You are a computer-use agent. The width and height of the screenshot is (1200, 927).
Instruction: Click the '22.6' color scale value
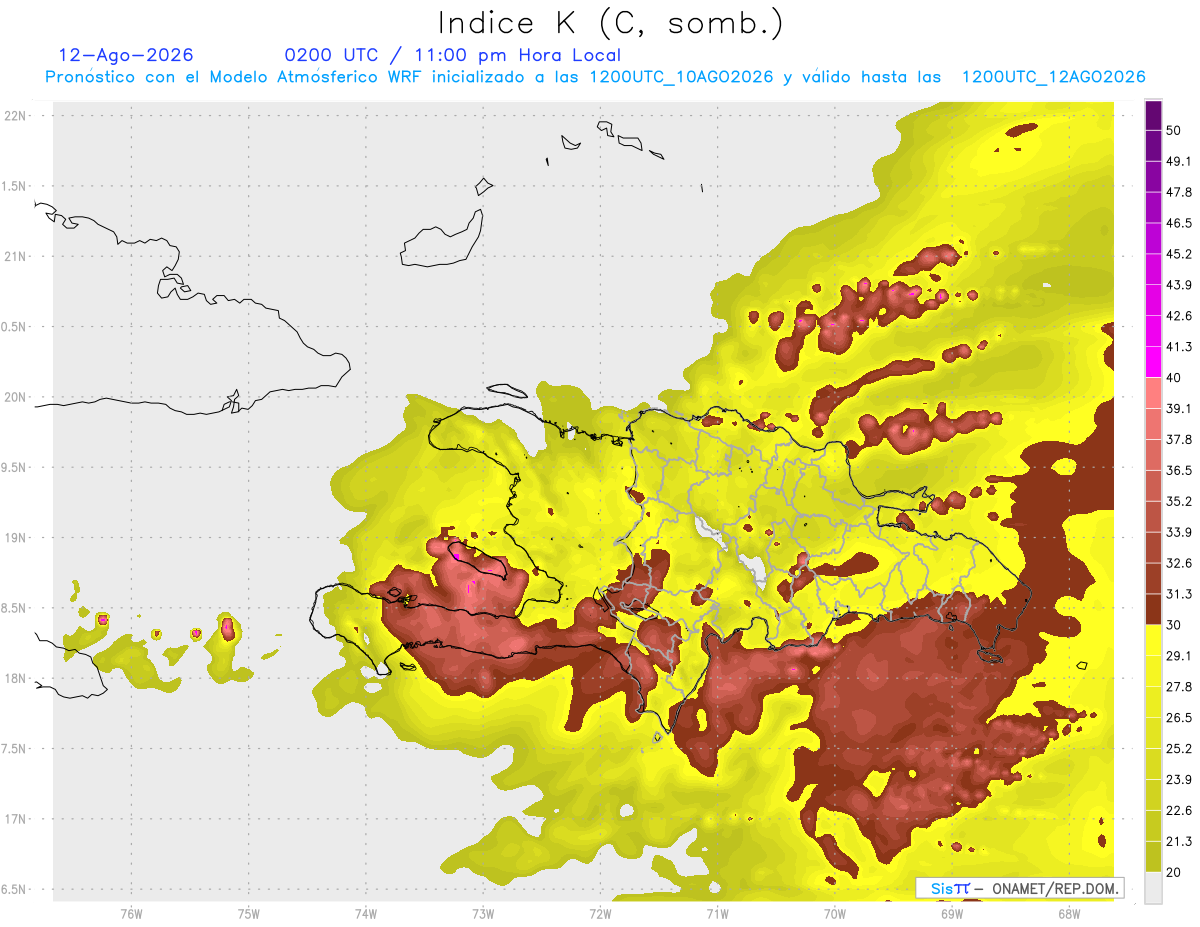click(x=1179, y=810)
